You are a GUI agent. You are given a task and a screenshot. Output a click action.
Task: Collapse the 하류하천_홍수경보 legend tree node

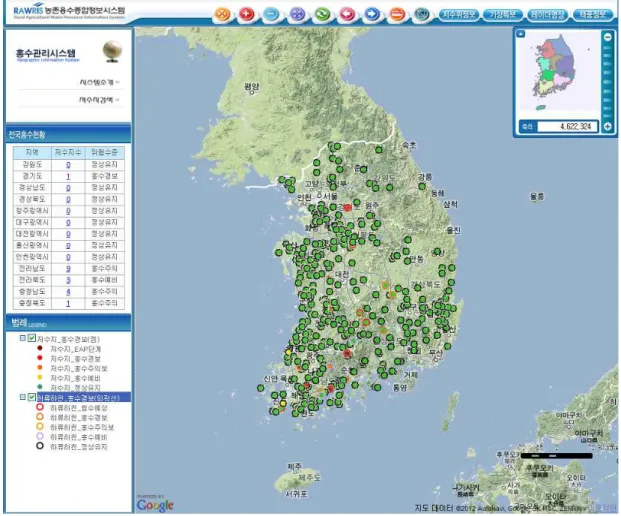pyautogui.click(x=23, y=397)
